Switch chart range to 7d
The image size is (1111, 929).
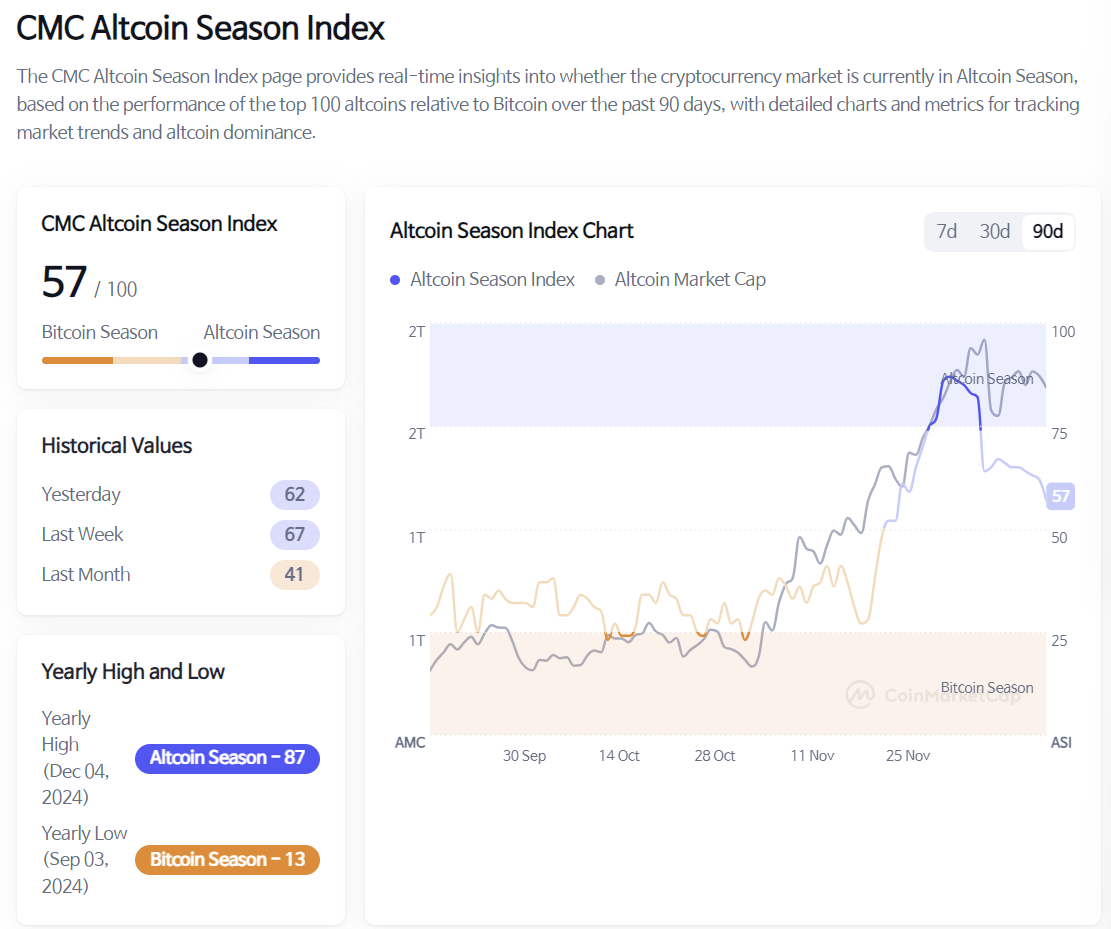point(946,231)
